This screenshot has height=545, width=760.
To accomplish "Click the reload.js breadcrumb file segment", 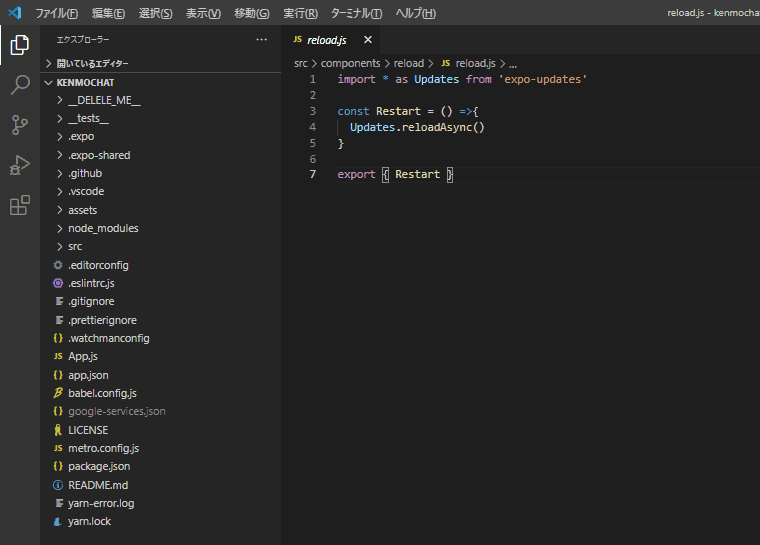I will (475, 64).
